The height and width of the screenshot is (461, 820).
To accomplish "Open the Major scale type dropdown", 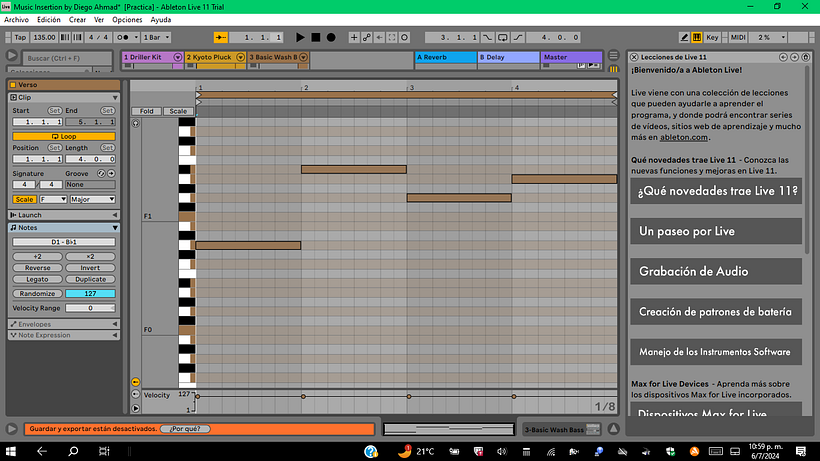I will point(93,199).
